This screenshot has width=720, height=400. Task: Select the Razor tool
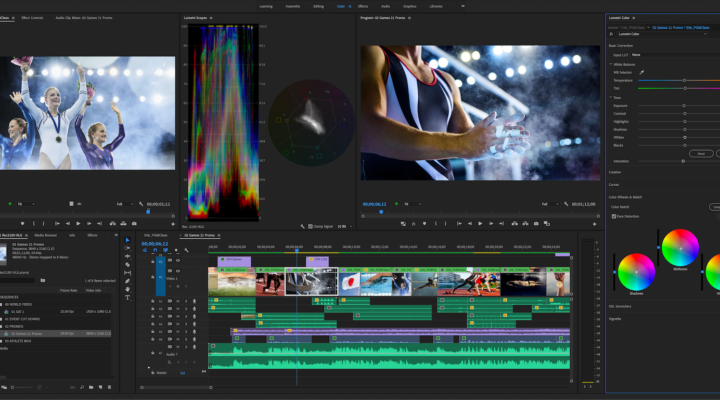click(128, 265)
